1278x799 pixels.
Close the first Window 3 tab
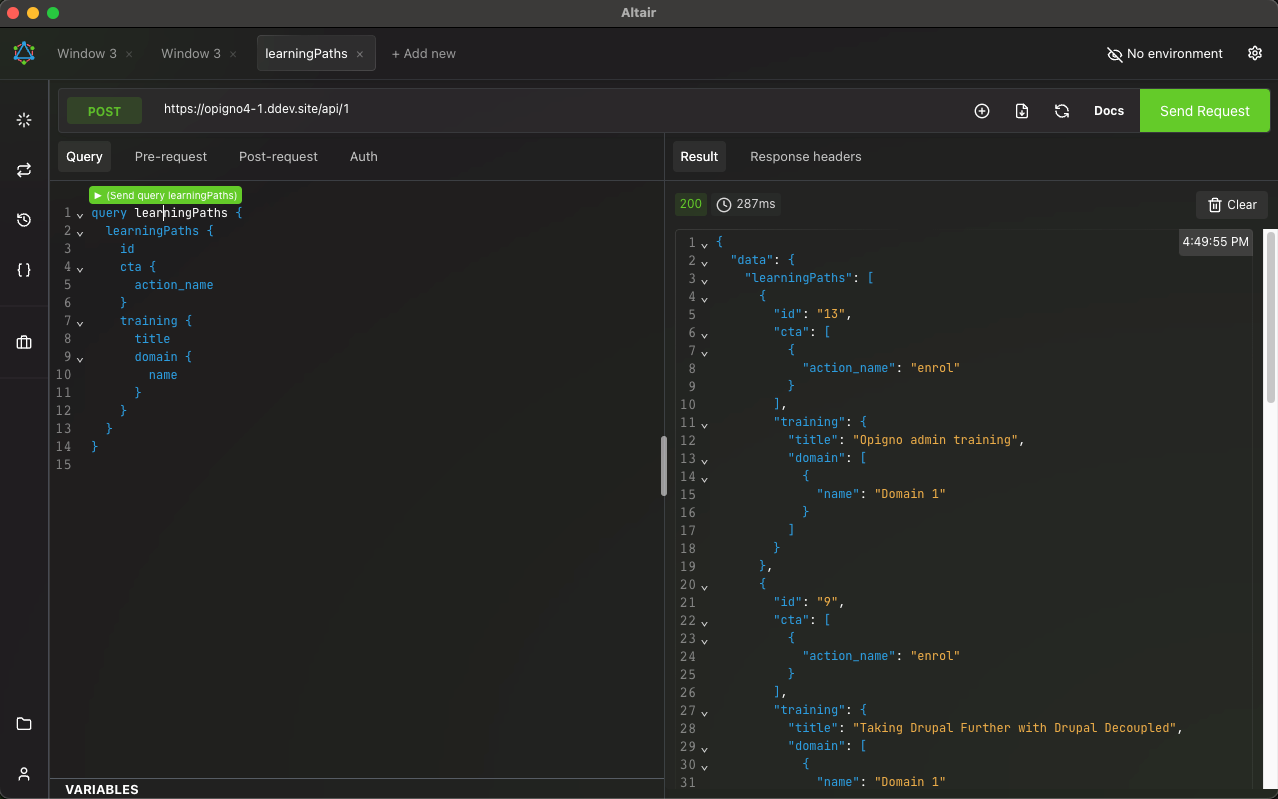[x=129, y=54]
